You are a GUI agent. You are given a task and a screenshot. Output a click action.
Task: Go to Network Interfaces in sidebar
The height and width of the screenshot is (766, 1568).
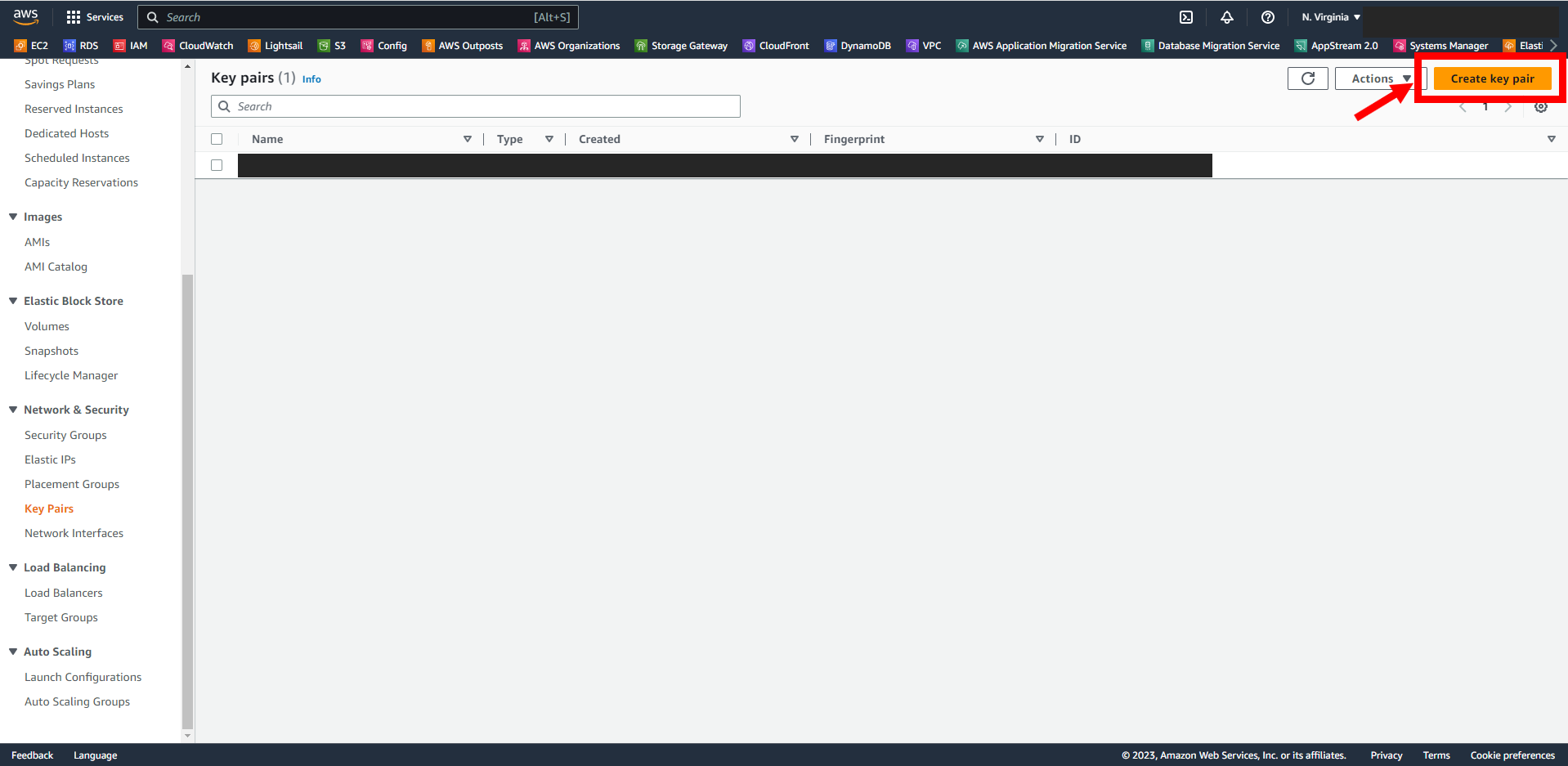coord(74,533)
